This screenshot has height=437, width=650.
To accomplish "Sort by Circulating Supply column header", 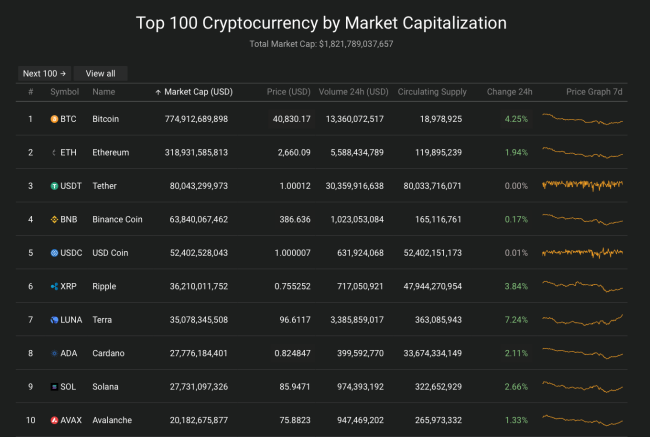I will [x=432, y=92].
